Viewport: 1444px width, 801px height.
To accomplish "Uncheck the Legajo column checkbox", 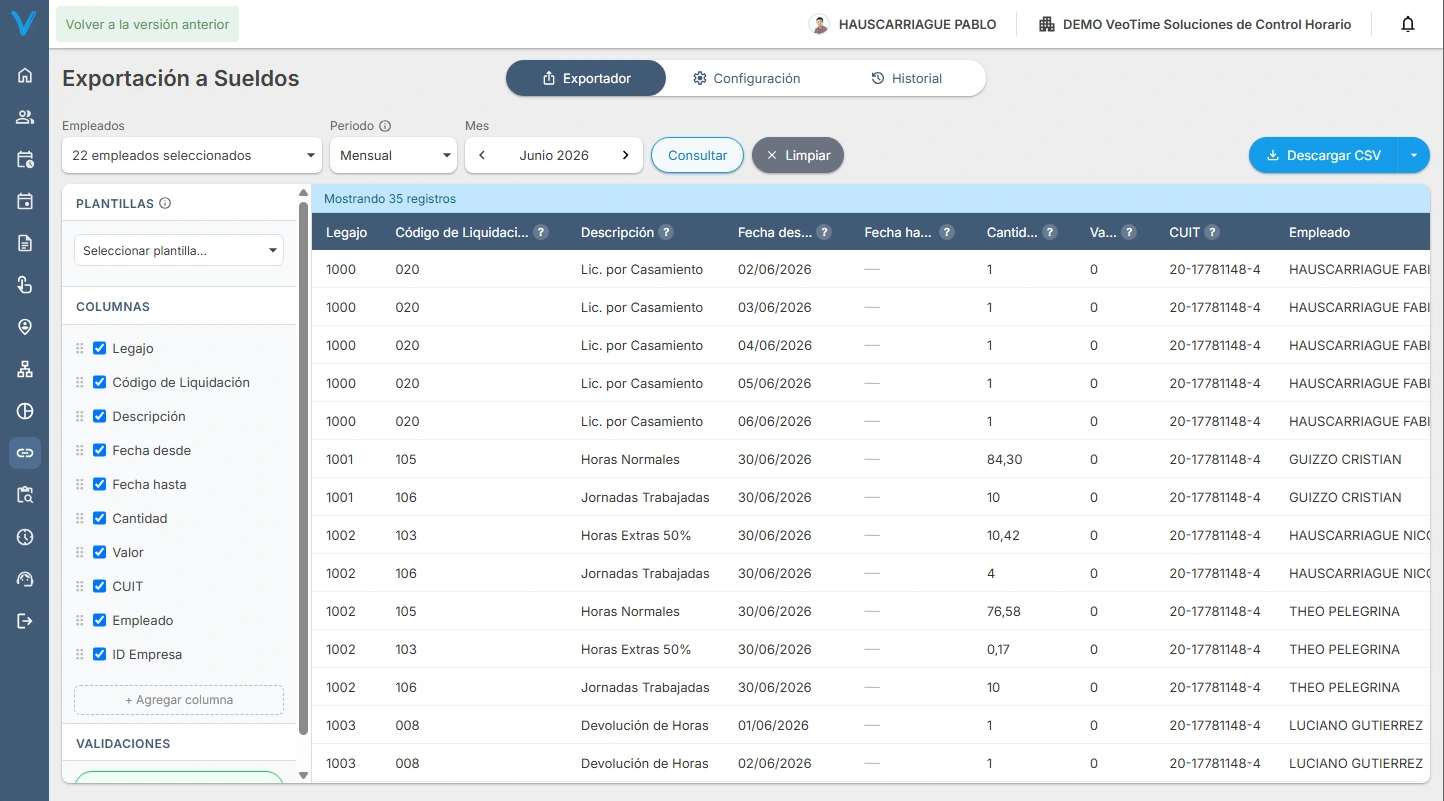I will point(99,348).
